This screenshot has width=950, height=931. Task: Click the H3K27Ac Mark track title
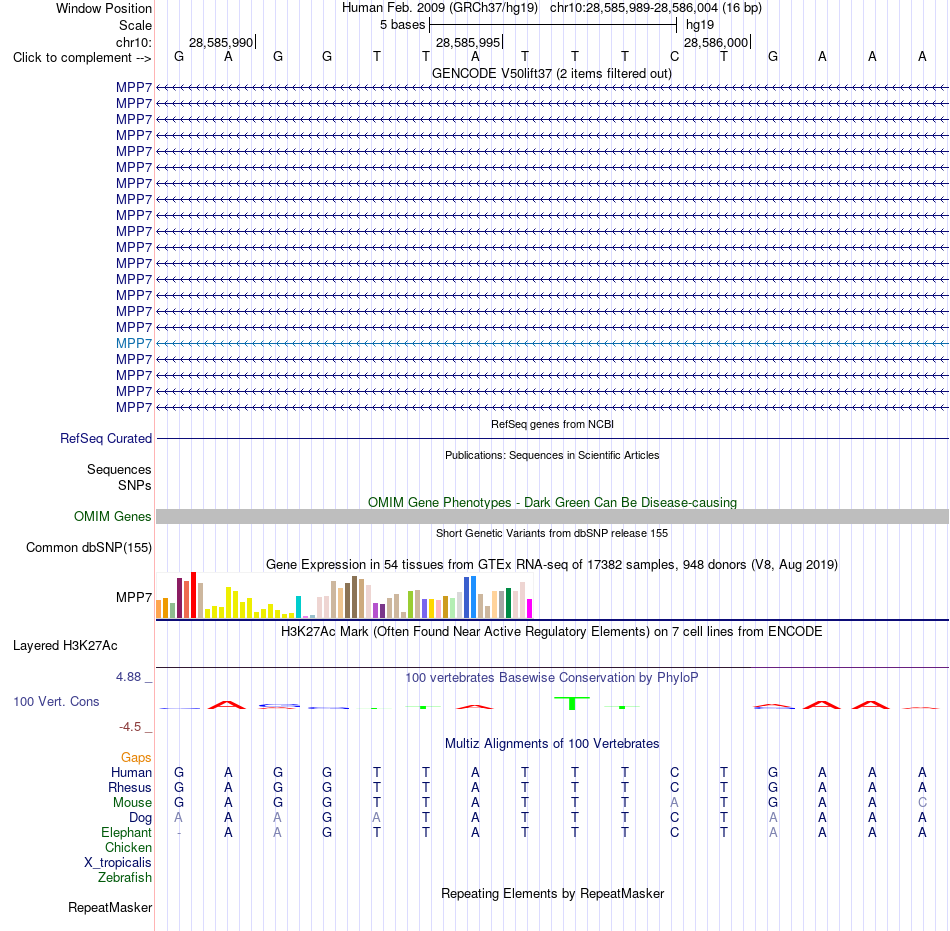coord(552,632)
